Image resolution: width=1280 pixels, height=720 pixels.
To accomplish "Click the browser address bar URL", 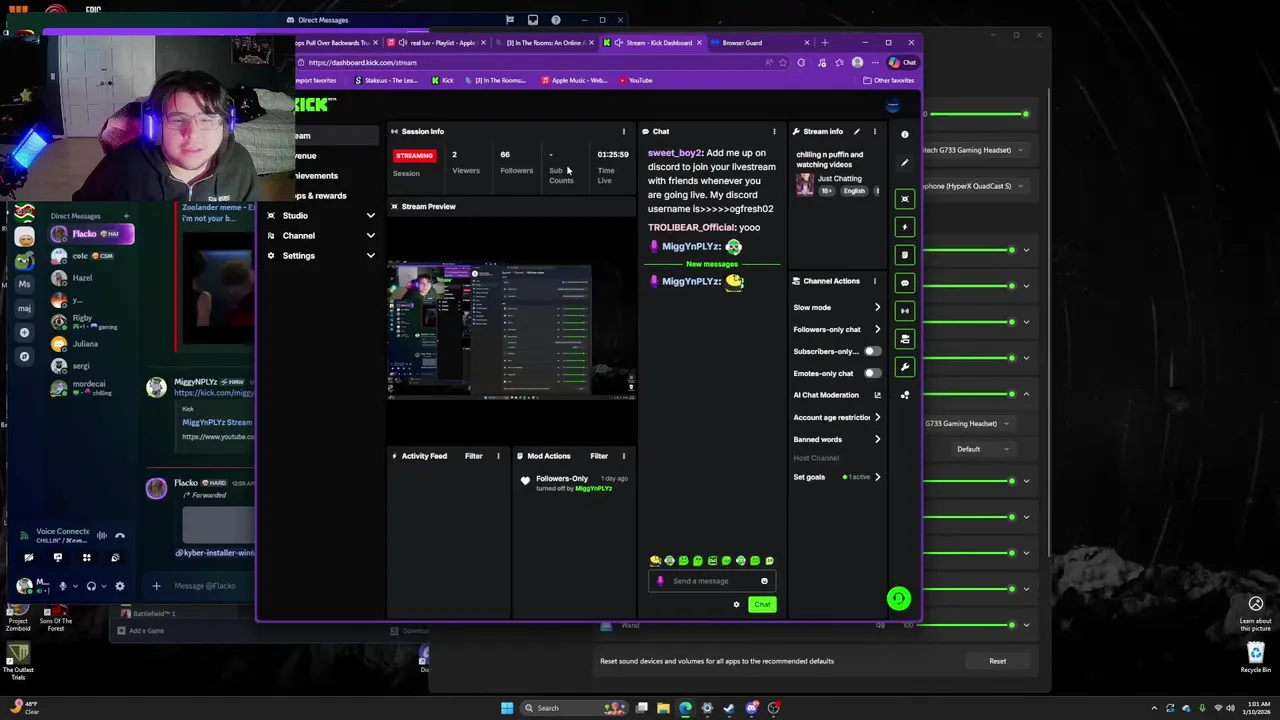I will [362, 62].
